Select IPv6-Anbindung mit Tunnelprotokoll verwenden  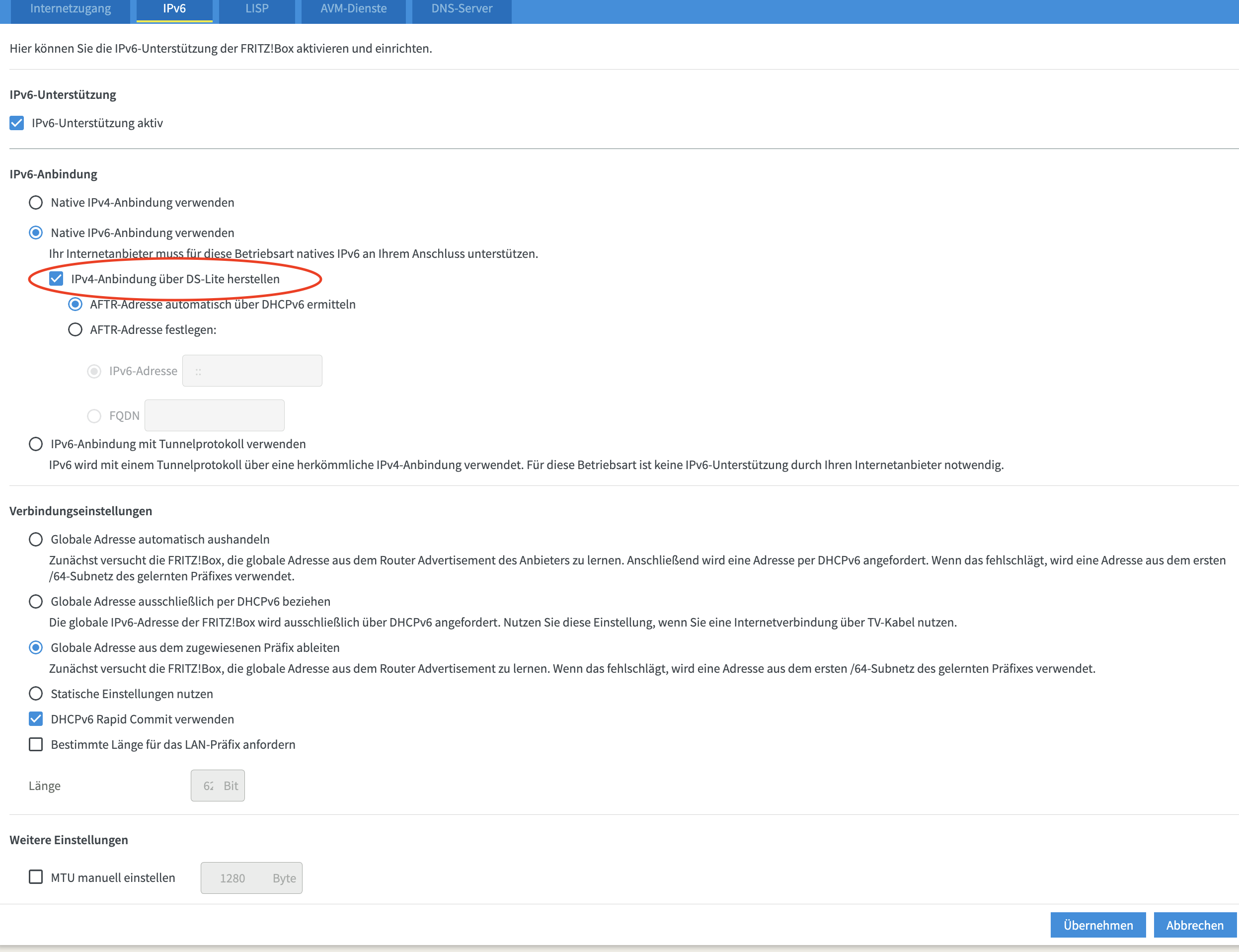[36, 444]
